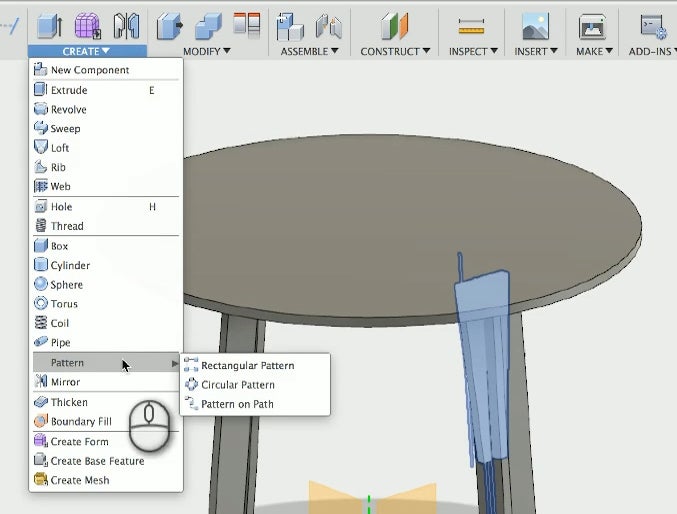Select Rectangular Pattern from submenu
The image size is (677, 514).
247,366
